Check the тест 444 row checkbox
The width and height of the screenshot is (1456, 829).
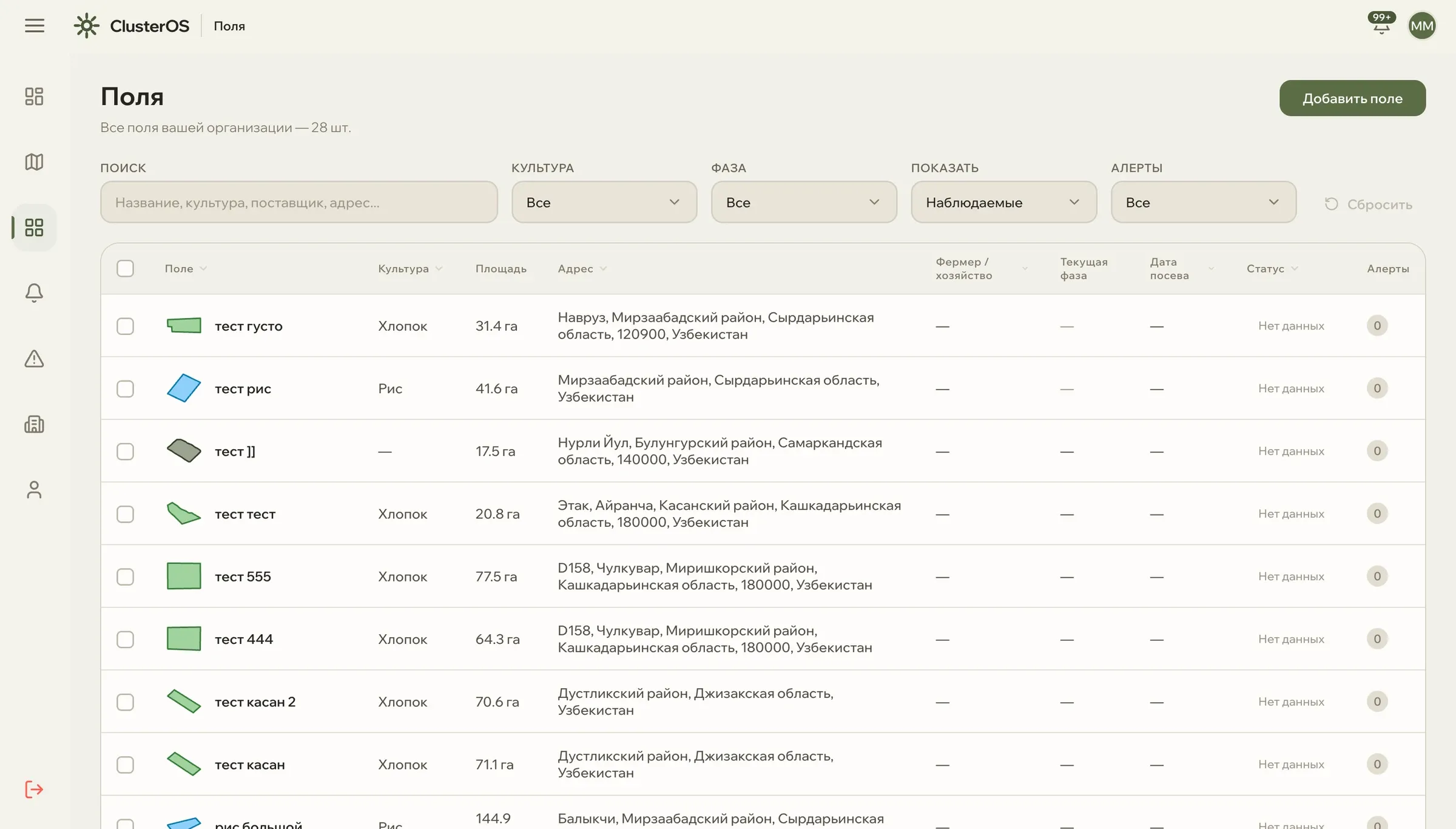(x=125, y=639)
